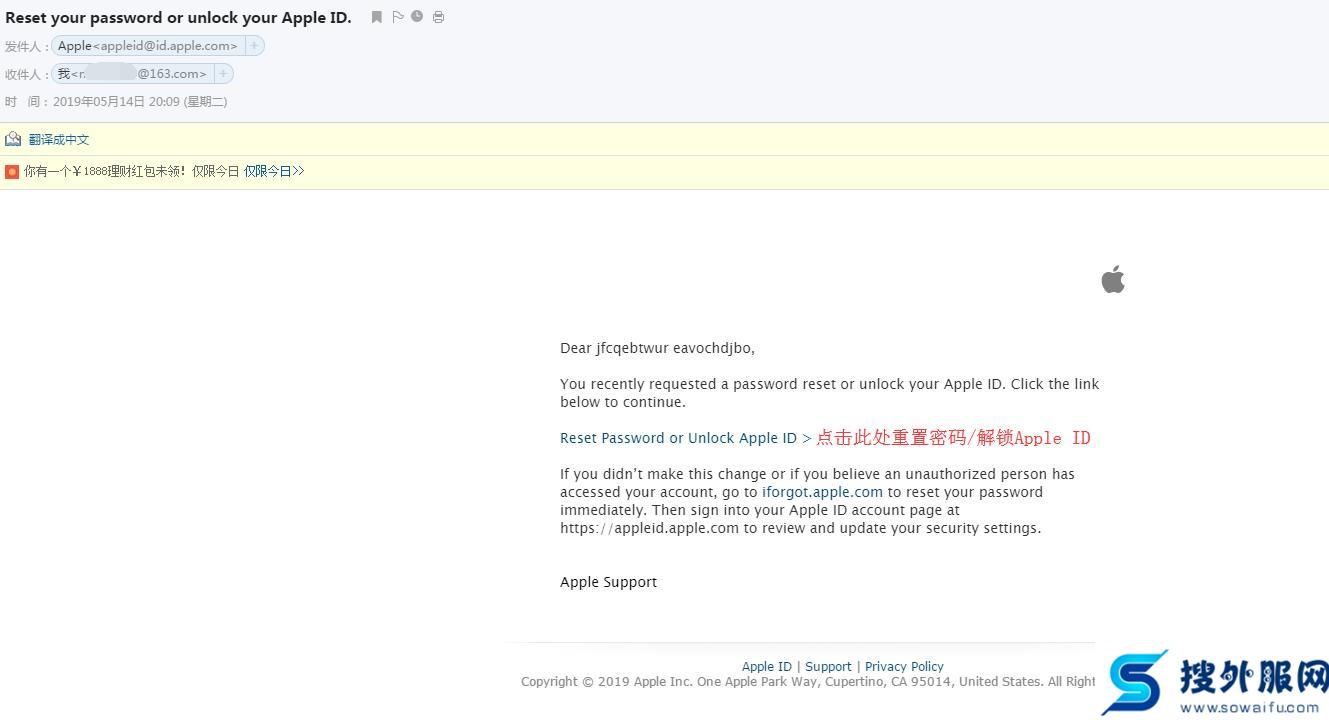Click the email subject Reset your password
This screenshot has width=1329, height=720.
(178, 17)
